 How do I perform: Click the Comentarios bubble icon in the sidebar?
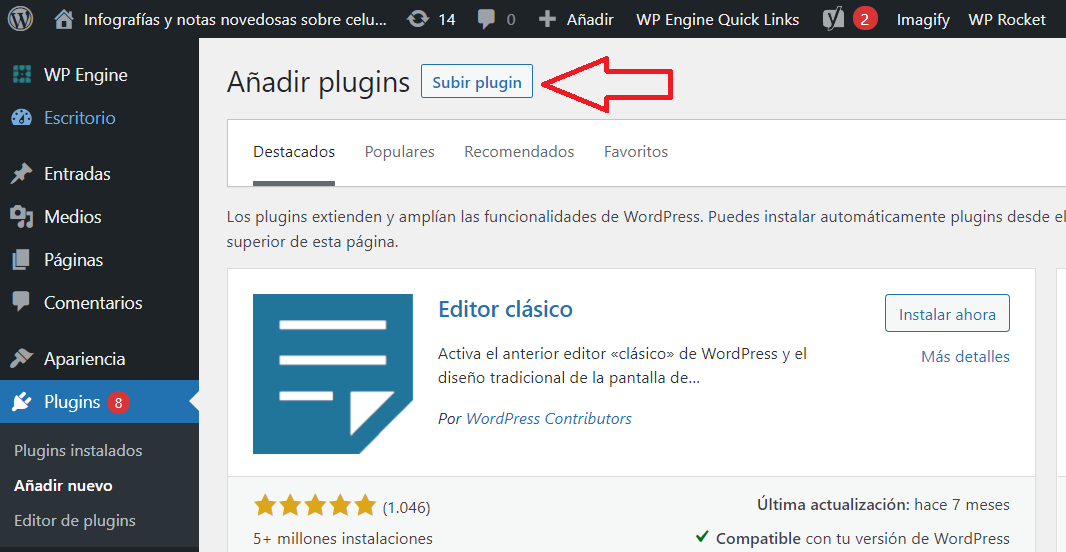pyautogui.click(x=22, y=302)
